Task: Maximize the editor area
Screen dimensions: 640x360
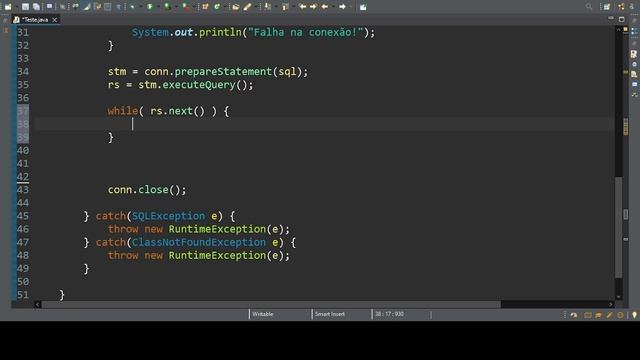Action: (x=622, y=19)
